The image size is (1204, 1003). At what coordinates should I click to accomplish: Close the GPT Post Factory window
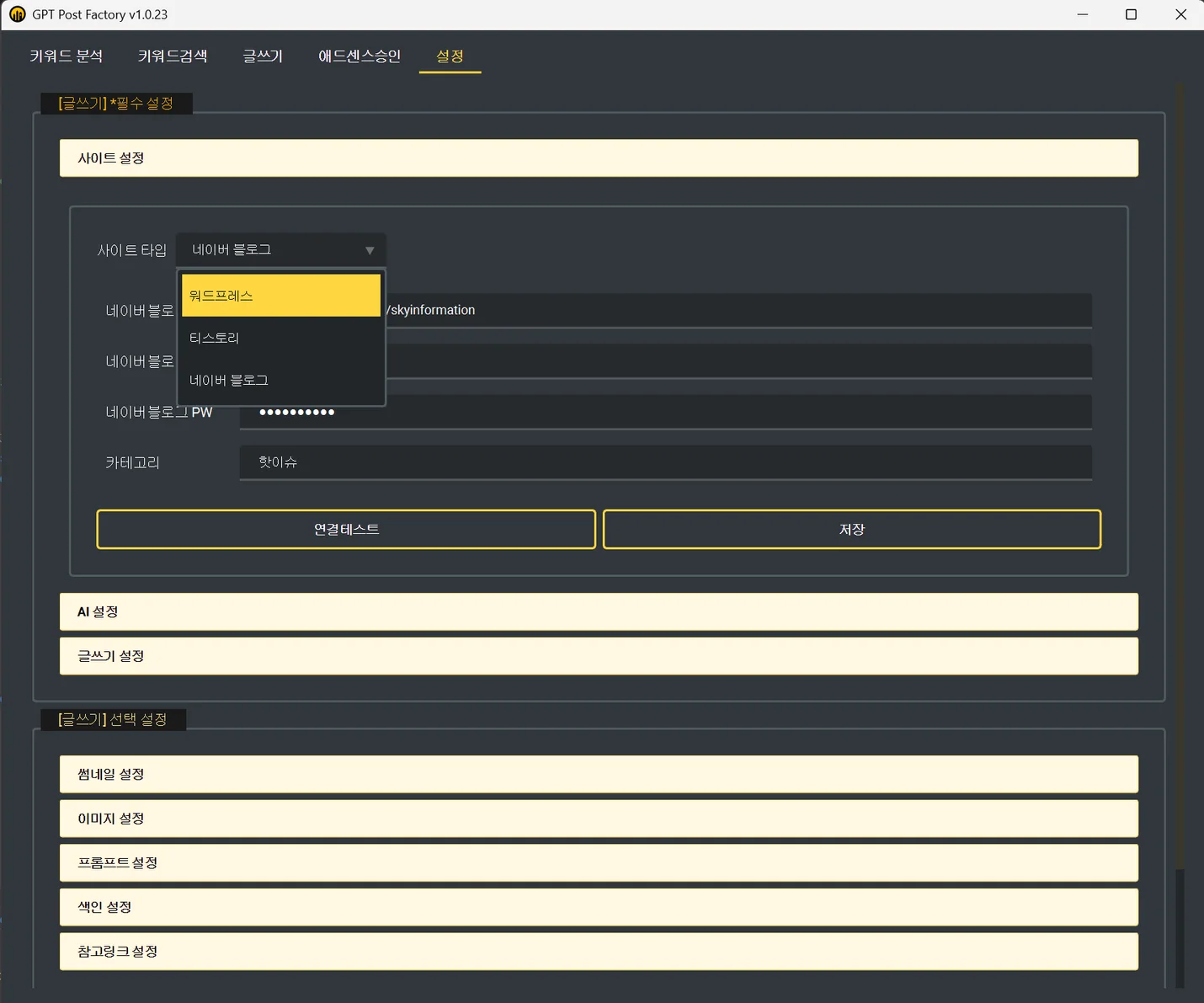(1180, 14)
